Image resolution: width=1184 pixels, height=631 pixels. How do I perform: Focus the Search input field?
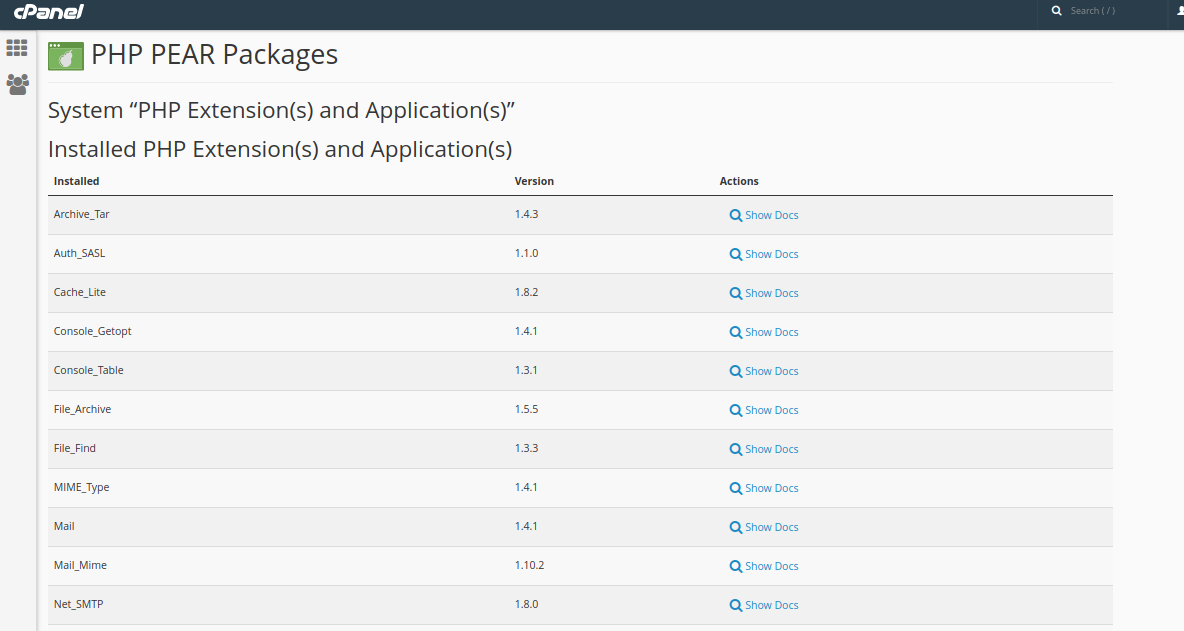pos(1110,11)
